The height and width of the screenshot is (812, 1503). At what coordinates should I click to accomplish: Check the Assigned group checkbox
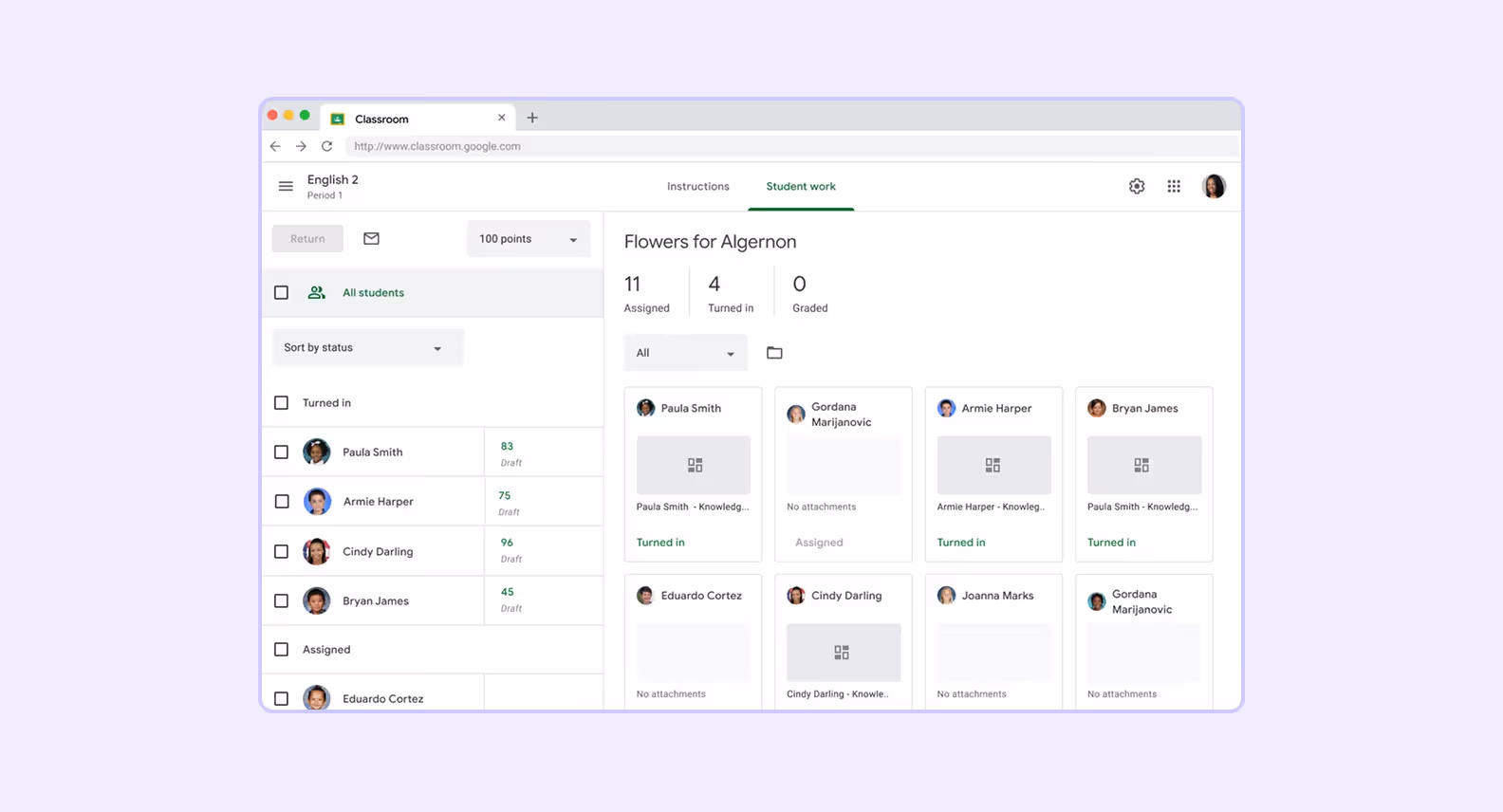click(x=281, y=649)
